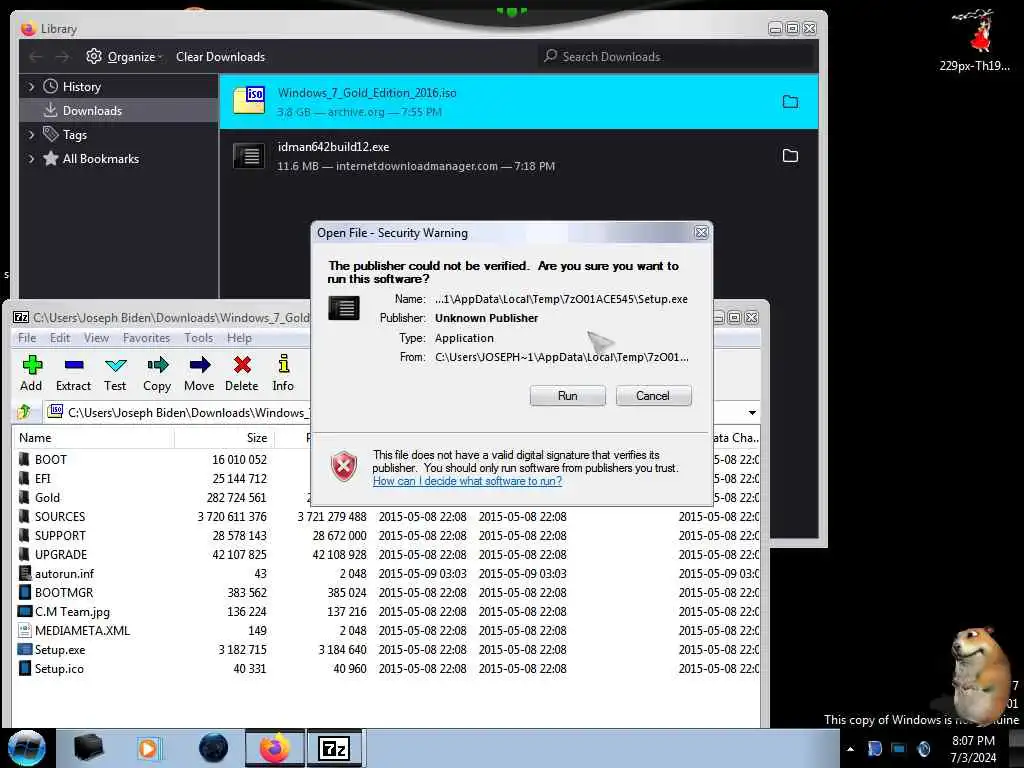1024x768 pixels.
Task: Click Cancel in the Security Warning dialog
Action: 653,396
